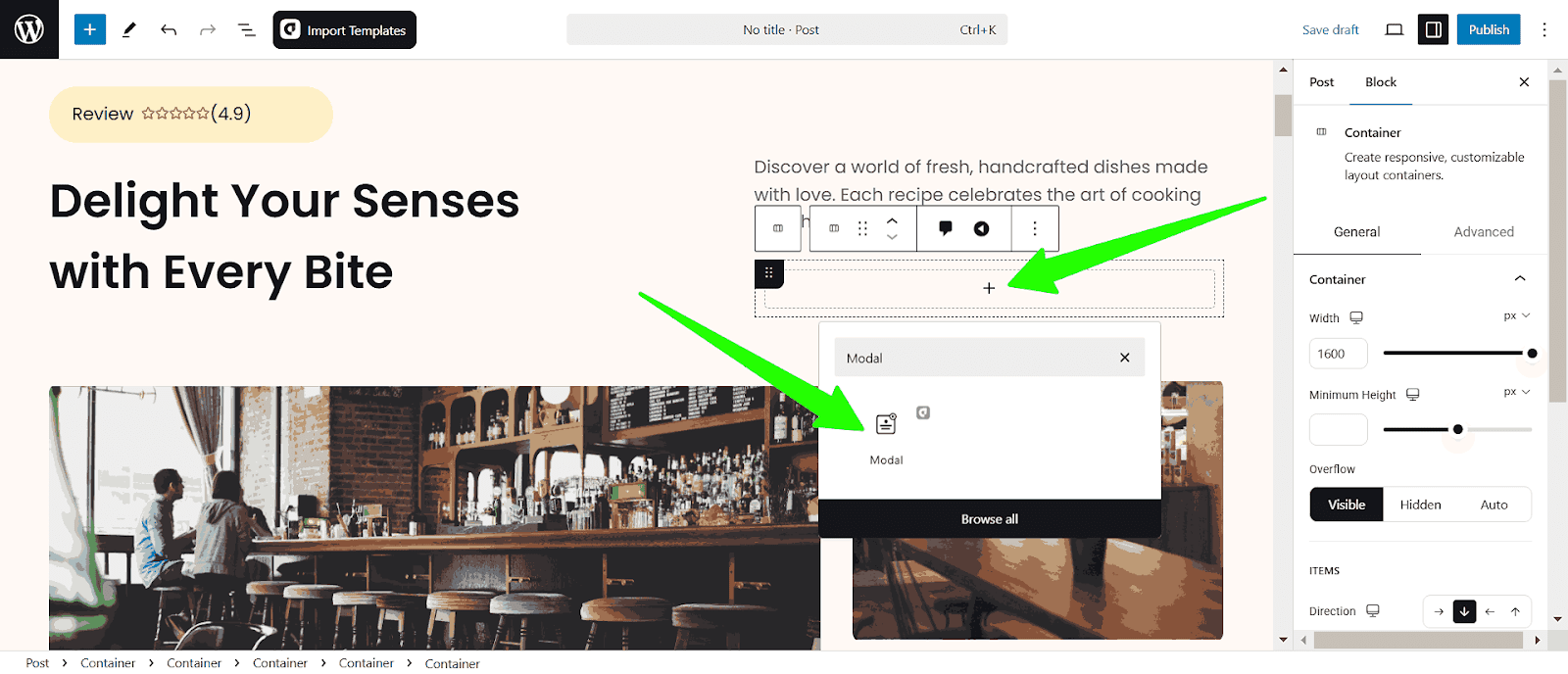Image resolution: width=1568 pixels, height=674 pixels.
Task: Select the bar interior photo
Action: (434, 517)
